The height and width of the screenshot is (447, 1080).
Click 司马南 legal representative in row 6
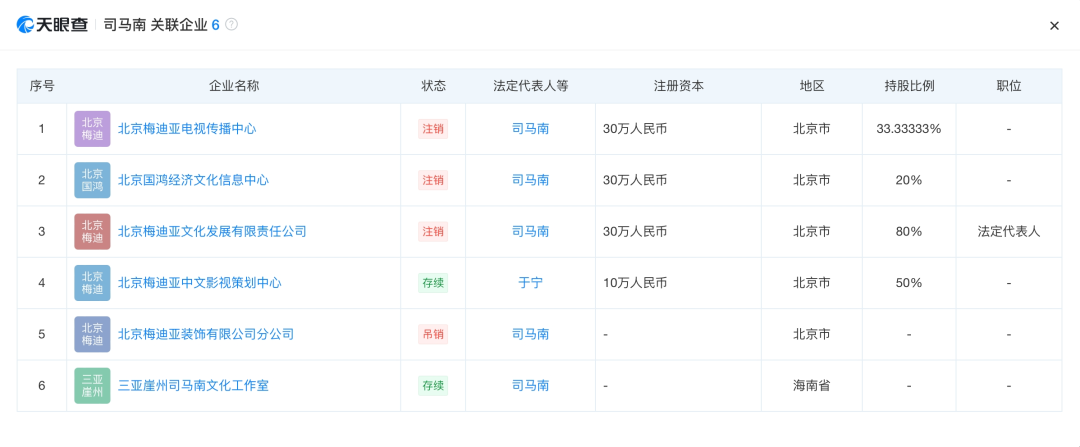coord(530,386)
